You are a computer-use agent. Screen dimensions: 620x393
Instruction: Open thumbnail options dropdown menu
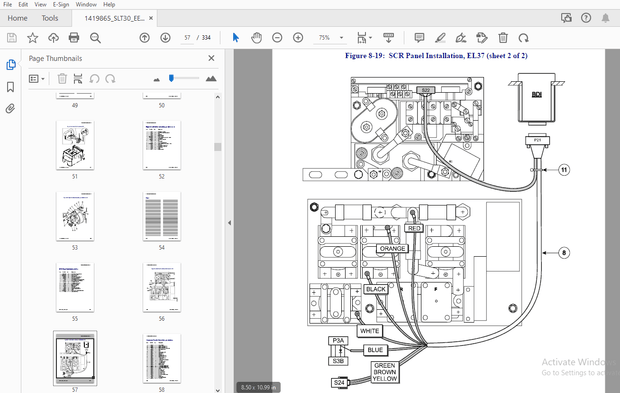point(36,79)
